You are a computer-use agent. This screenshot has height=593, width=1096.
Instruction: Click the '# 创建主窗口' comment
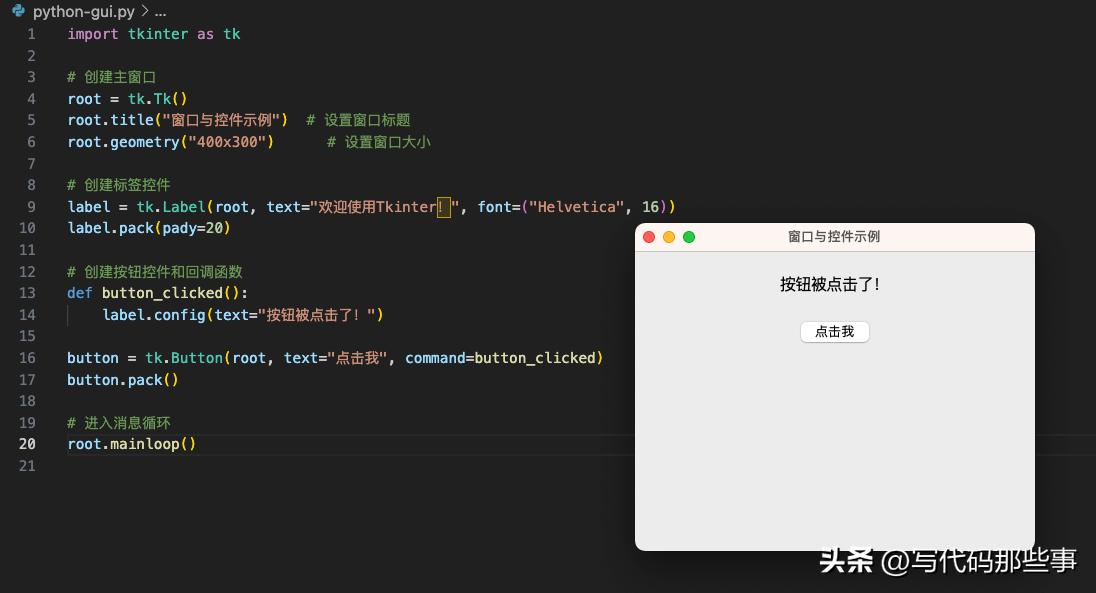click(111, 77)
